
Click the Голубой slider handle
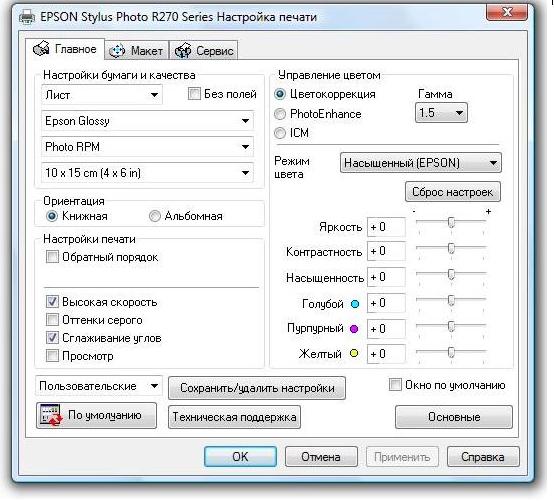(451, 300)
